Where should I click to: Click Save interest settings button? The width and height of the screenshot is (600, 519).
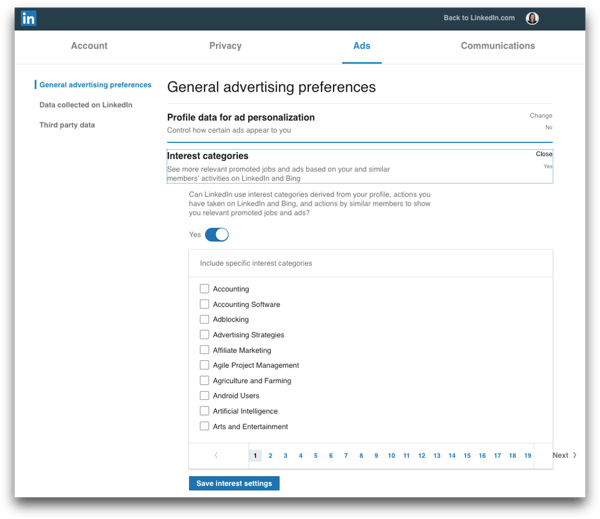click(x=234, y=483)
